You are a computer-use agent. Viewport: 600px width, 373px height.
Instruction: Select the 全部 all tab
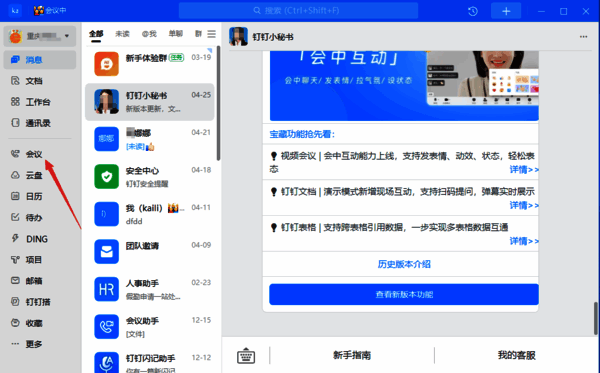point(96,34)
